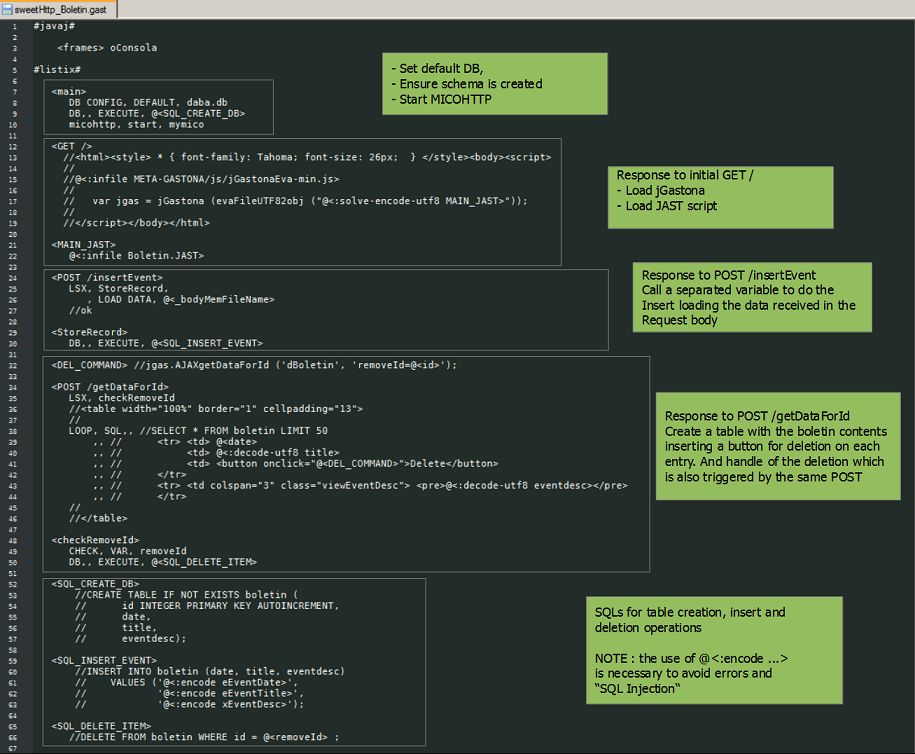Click the 'CREATE TABLE IF NOT EXISTS boletin' line

pyautogui.click(x=187, y=595)
